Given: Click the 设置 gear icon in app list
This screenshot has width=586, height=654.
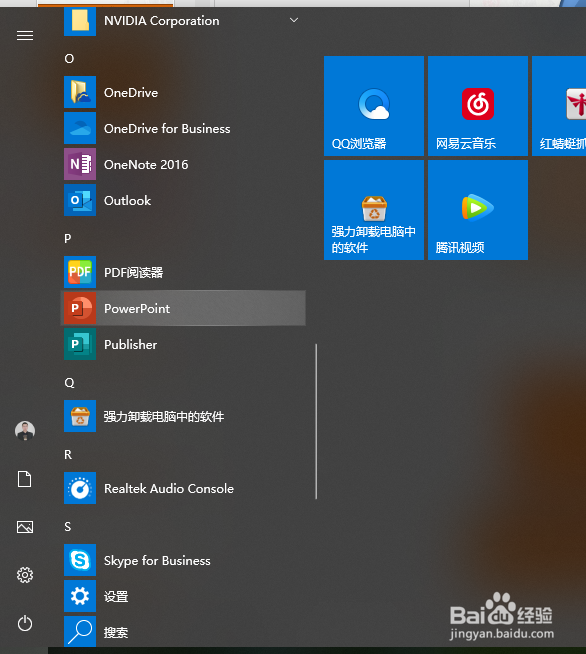Looking at the screenshot, I should tap(80, 596).
